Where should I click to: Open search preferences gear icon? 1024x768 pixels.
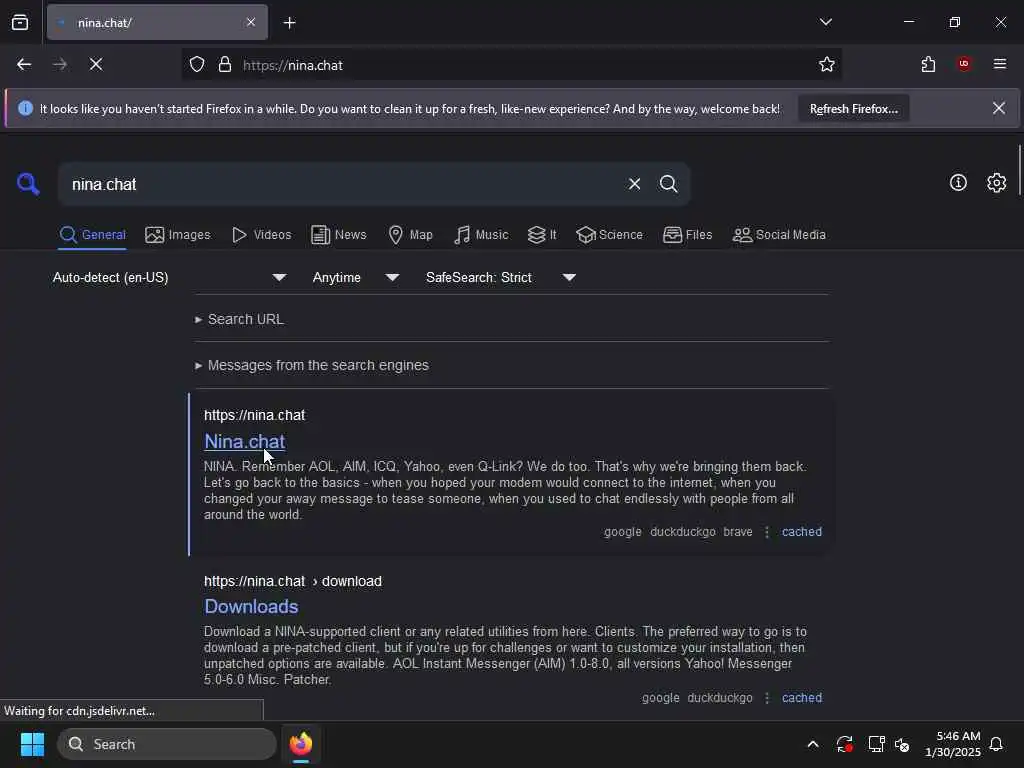click(997, 183)
